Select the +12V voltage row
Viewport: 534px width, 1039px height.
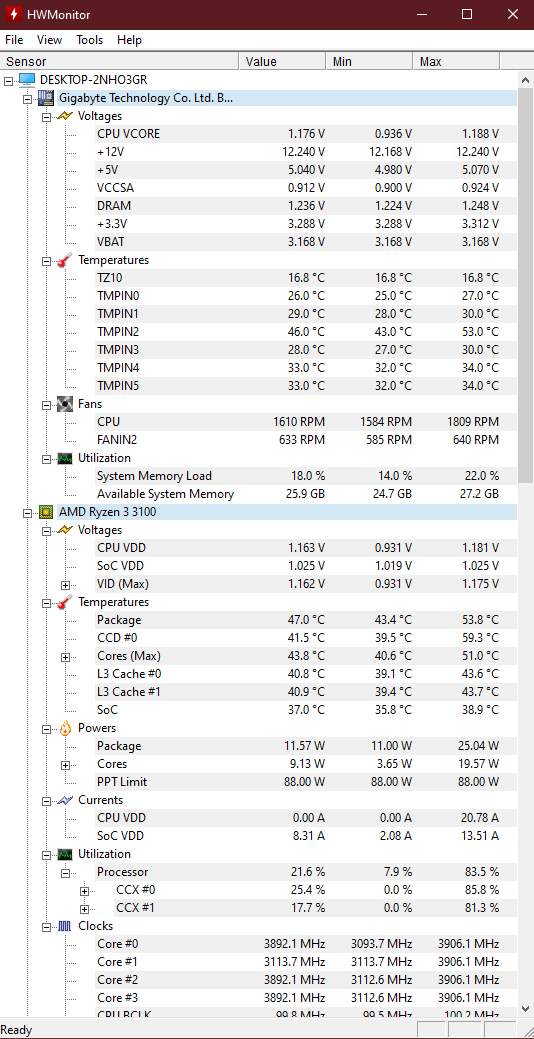pyautogui.click(x=306, y=152)
